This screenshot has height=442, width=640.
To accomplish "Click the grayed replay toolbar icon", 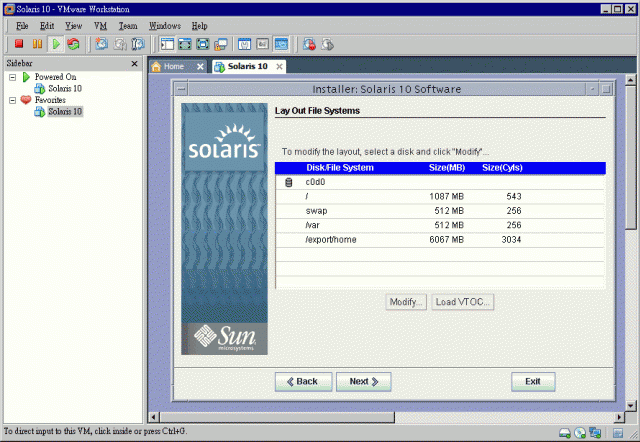I will tap(327, 44).
